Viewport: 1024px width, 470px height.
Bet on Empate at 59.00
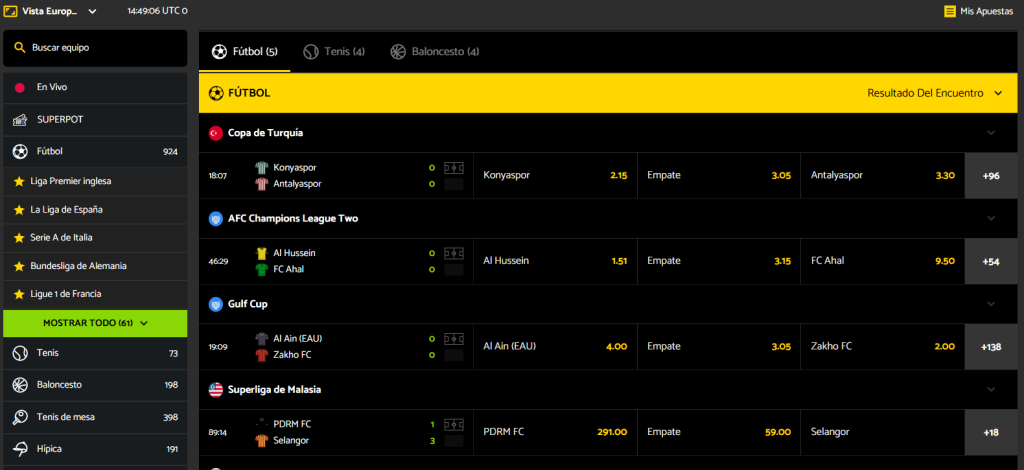coord(719,432)
